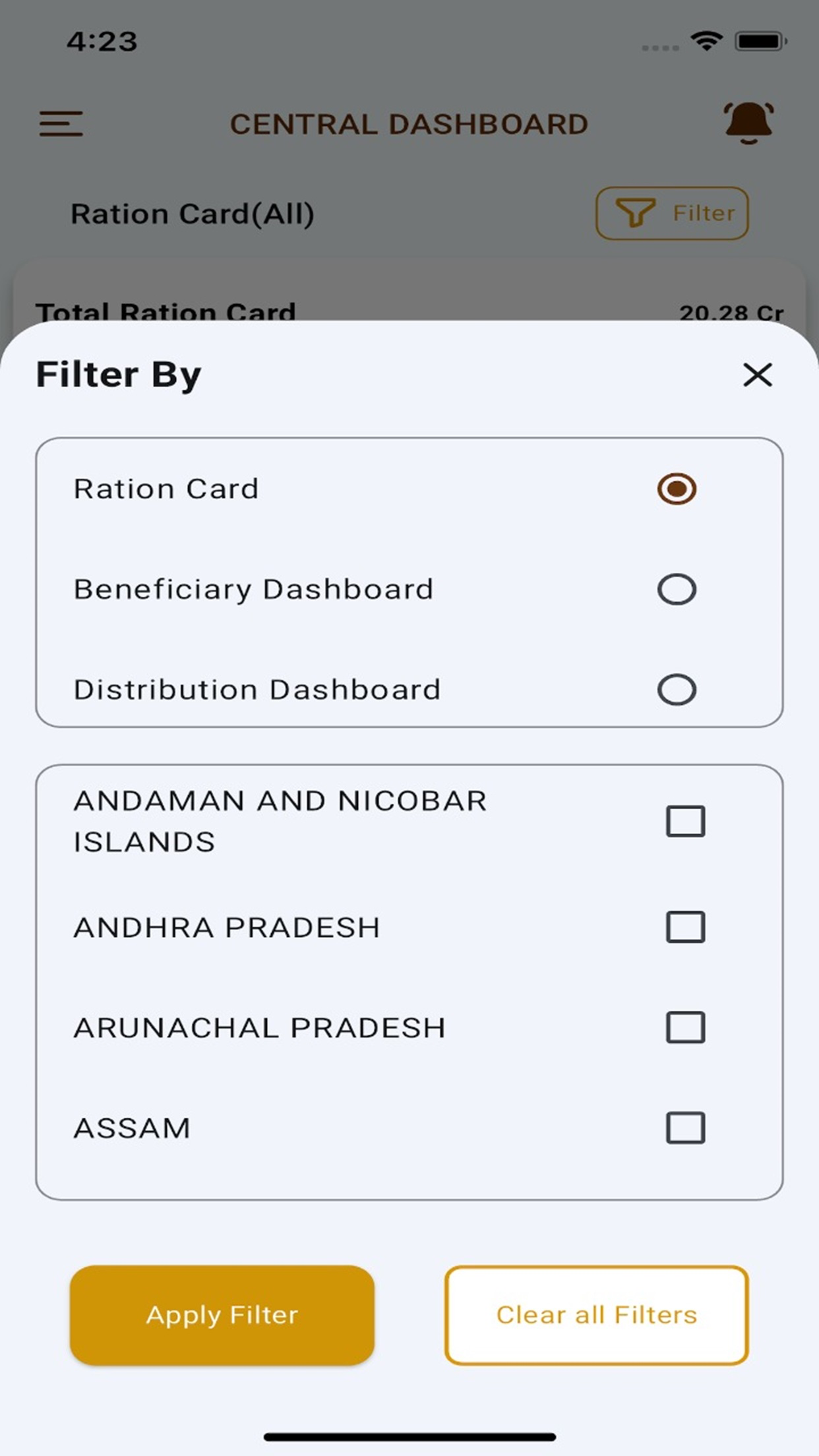Check the Assam checkbox

click(x=685, y=1128)
